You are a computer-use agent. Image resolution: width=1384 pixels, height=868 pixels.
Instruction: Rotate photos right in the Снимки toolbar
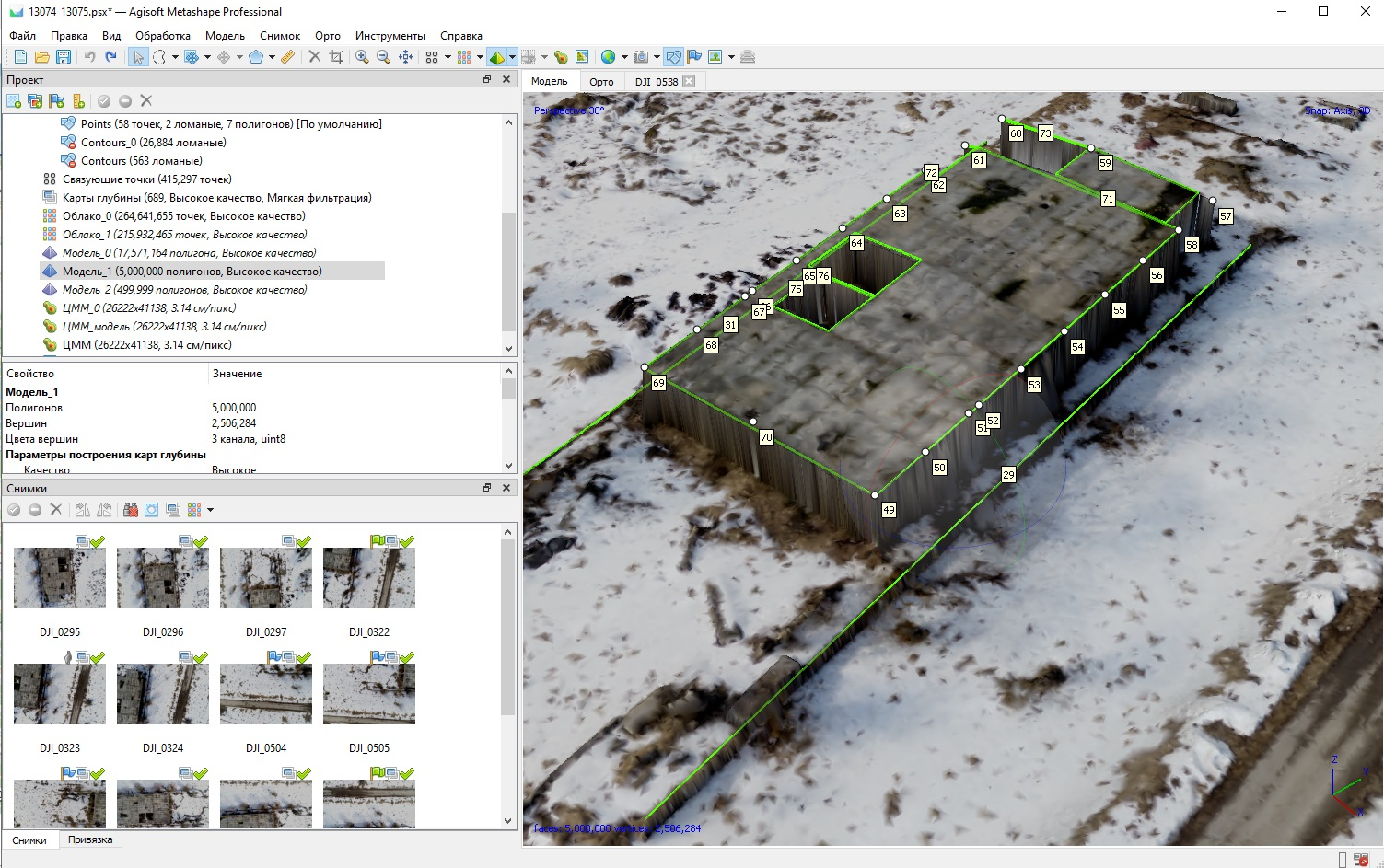click(83, 510)
